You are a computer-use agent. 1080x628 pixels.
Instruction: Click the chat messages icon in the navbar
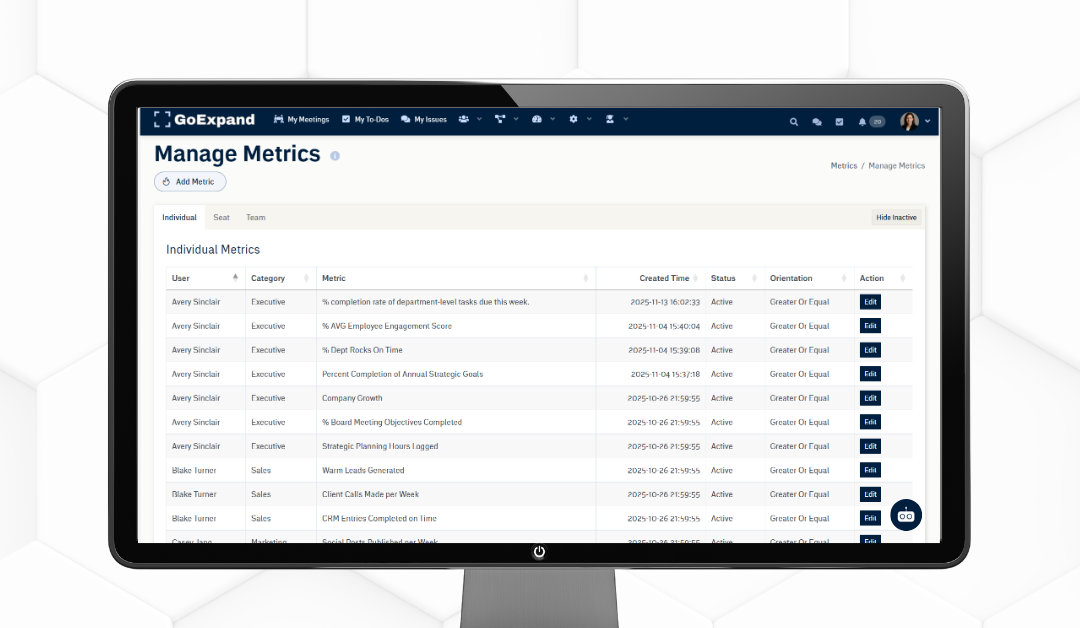click(x=816, y=121)
